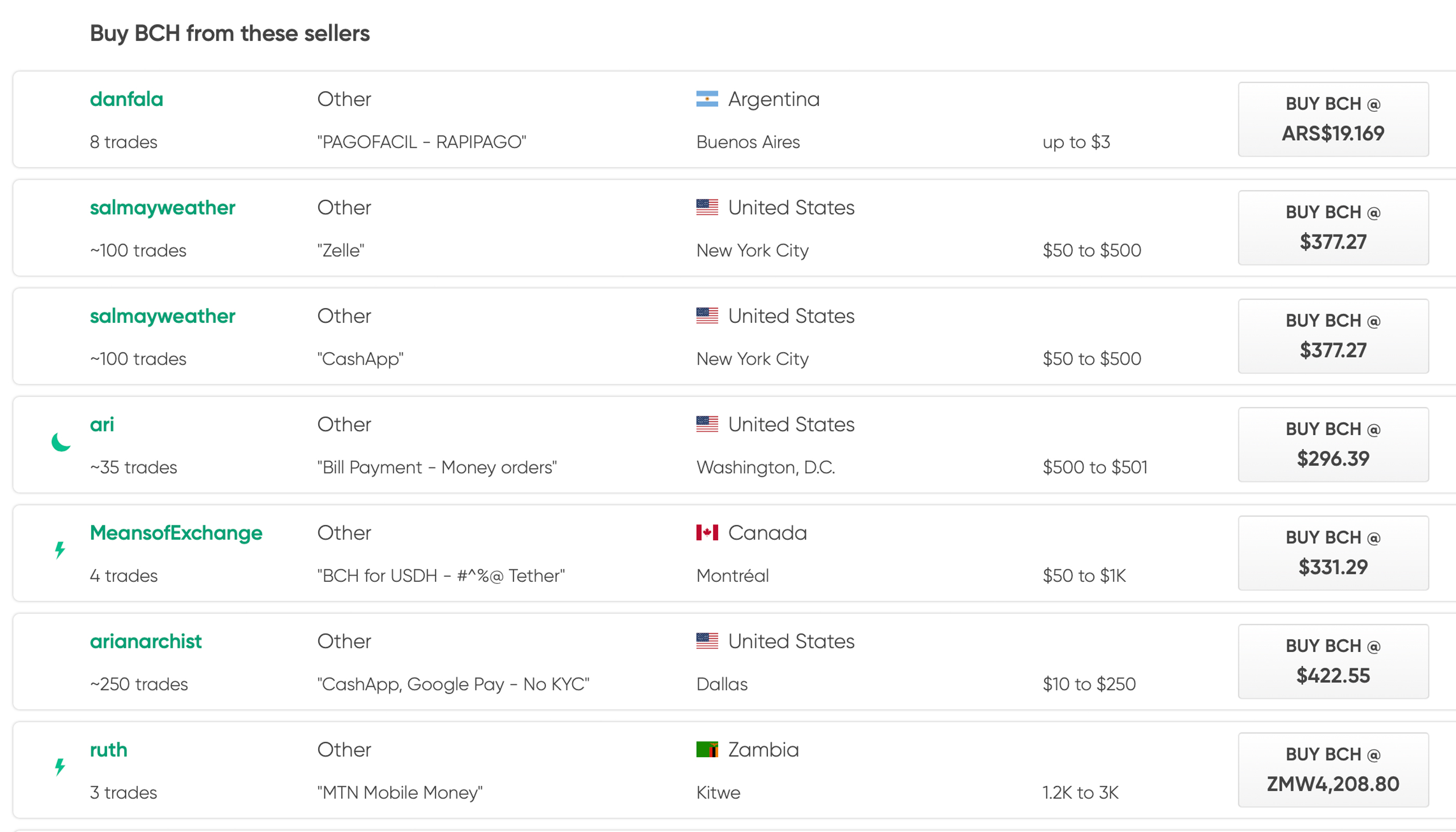The image size is (1456, 832).
Task: Click the Canada flag icon
Action: click(707, 532)
